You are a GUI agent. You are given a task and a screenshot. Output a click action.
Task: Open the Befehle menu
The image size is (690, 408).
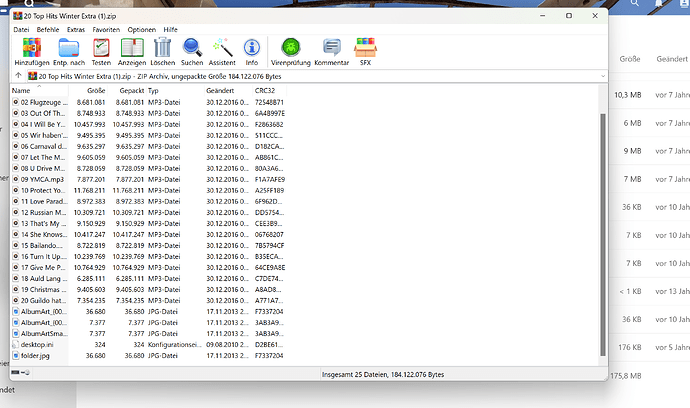click(48, 29)
